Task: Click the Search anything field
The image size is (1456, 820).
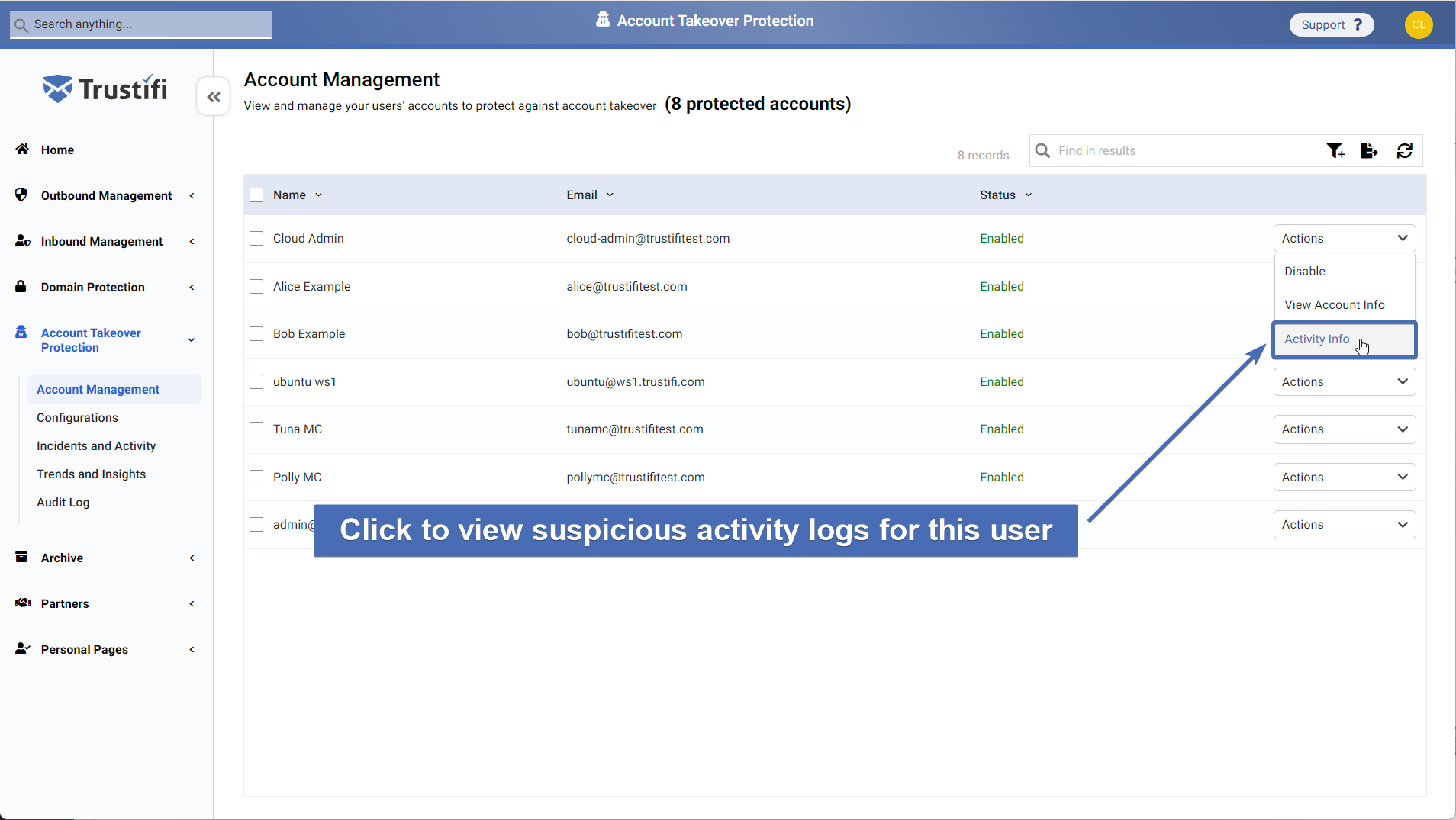Action: tap(140, 24)
